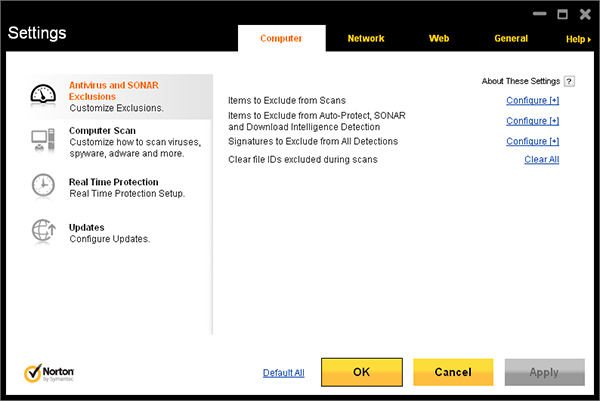Minimize the Settings window
The width and height of the screenshot is (600, 401).
tap(540, 14)
